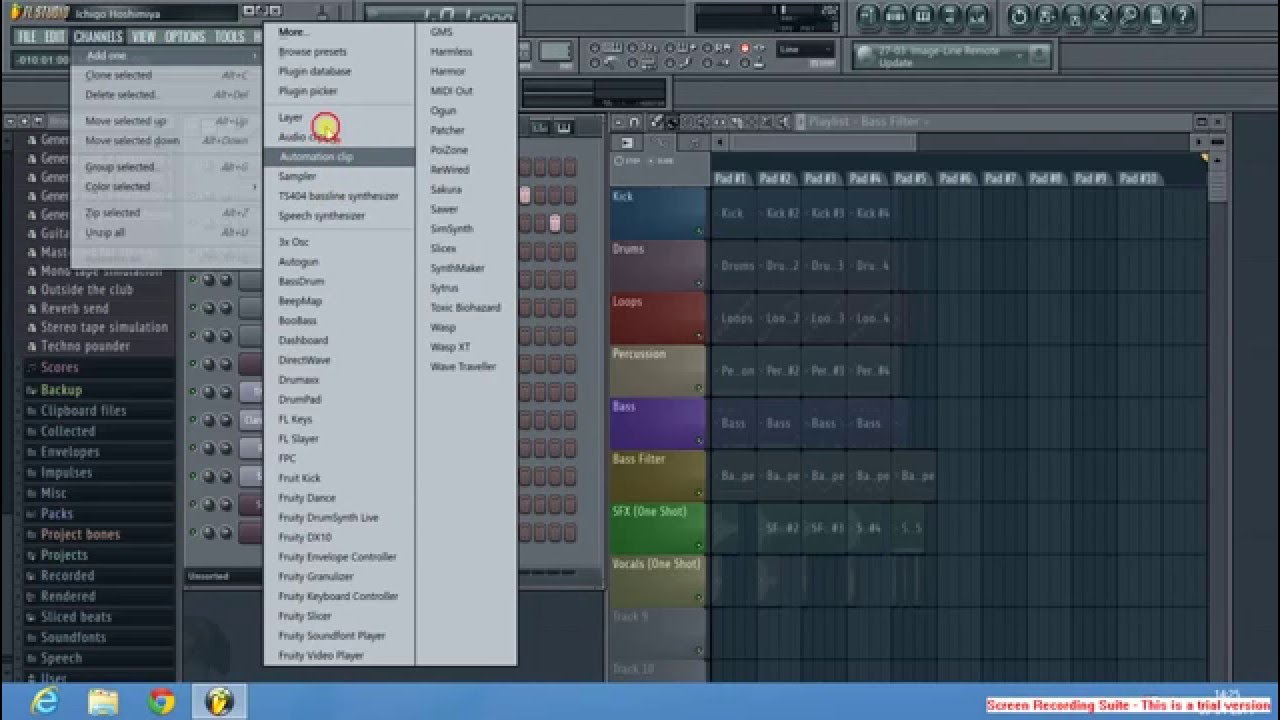Open Google Chrome from taskbar
The height and width of the screenshot is (720, 1280).
(x=161, y=702)
